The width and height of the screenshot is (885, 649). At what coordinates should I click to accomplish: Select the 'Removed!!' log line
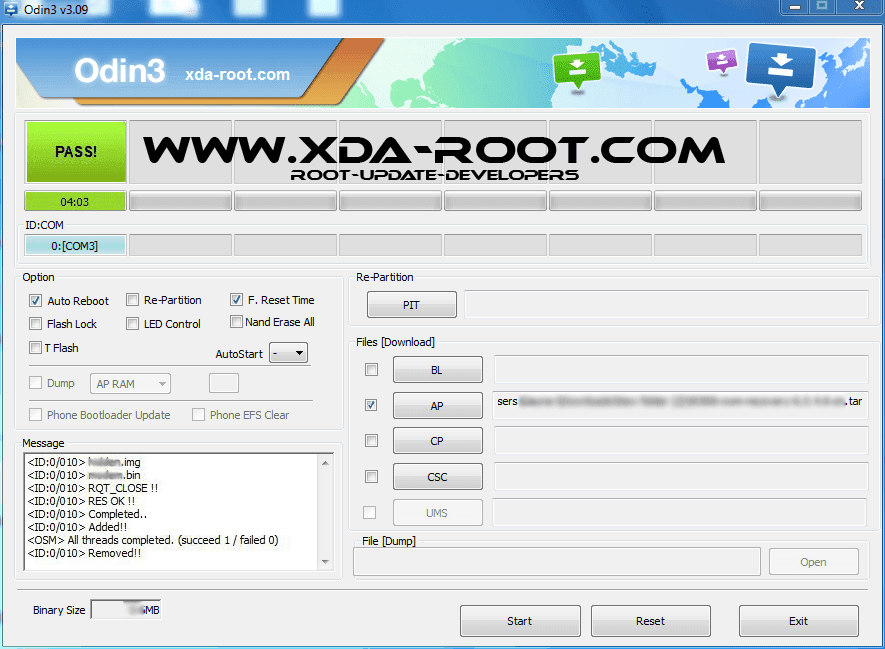click(85, 553)
